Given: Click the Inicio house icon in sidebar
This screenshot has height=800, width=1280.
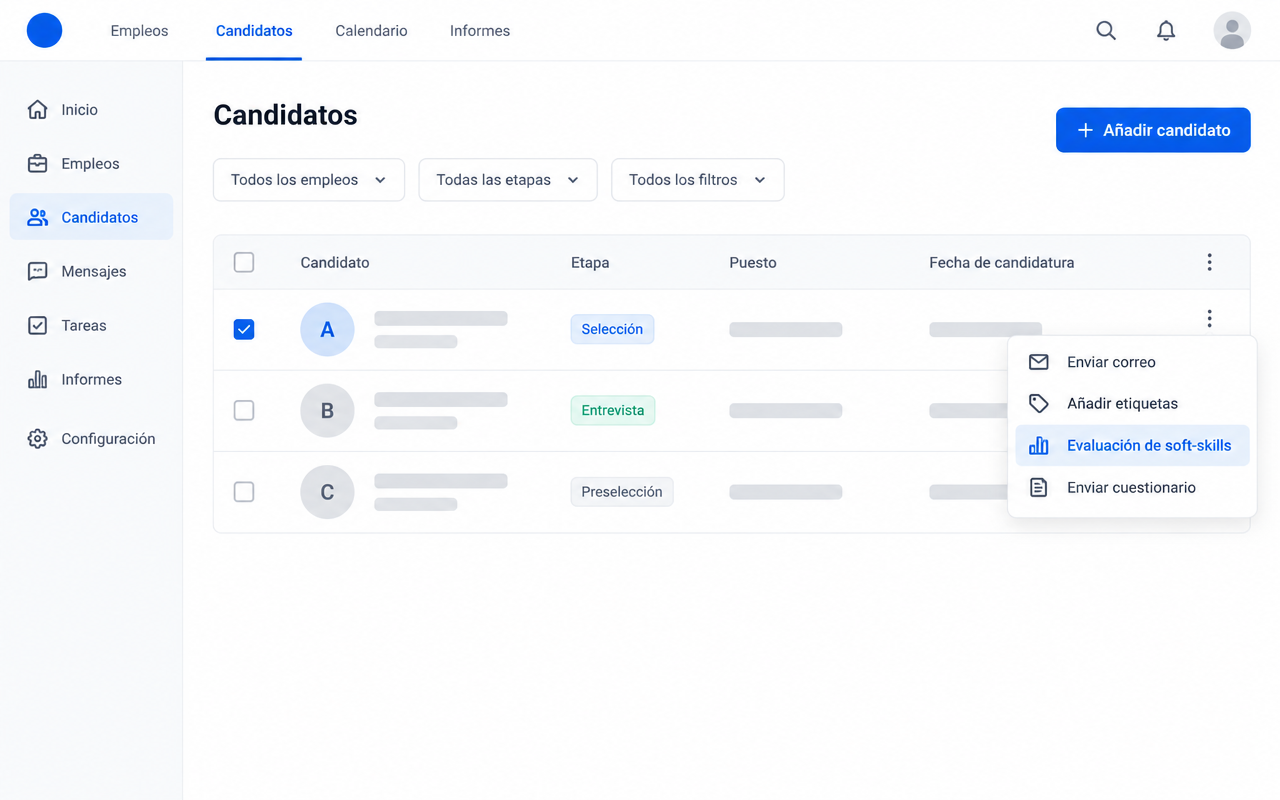Looking at the screenshot, I should (38, 110).
